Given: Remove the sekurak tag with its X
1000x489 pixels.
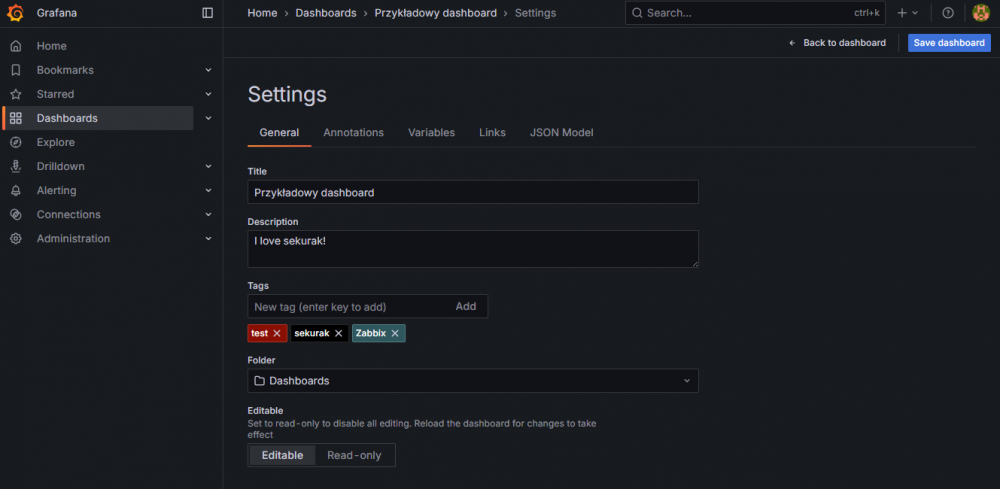Looking at the screenshot, I should pyautogui.click(x=338, y=333).
